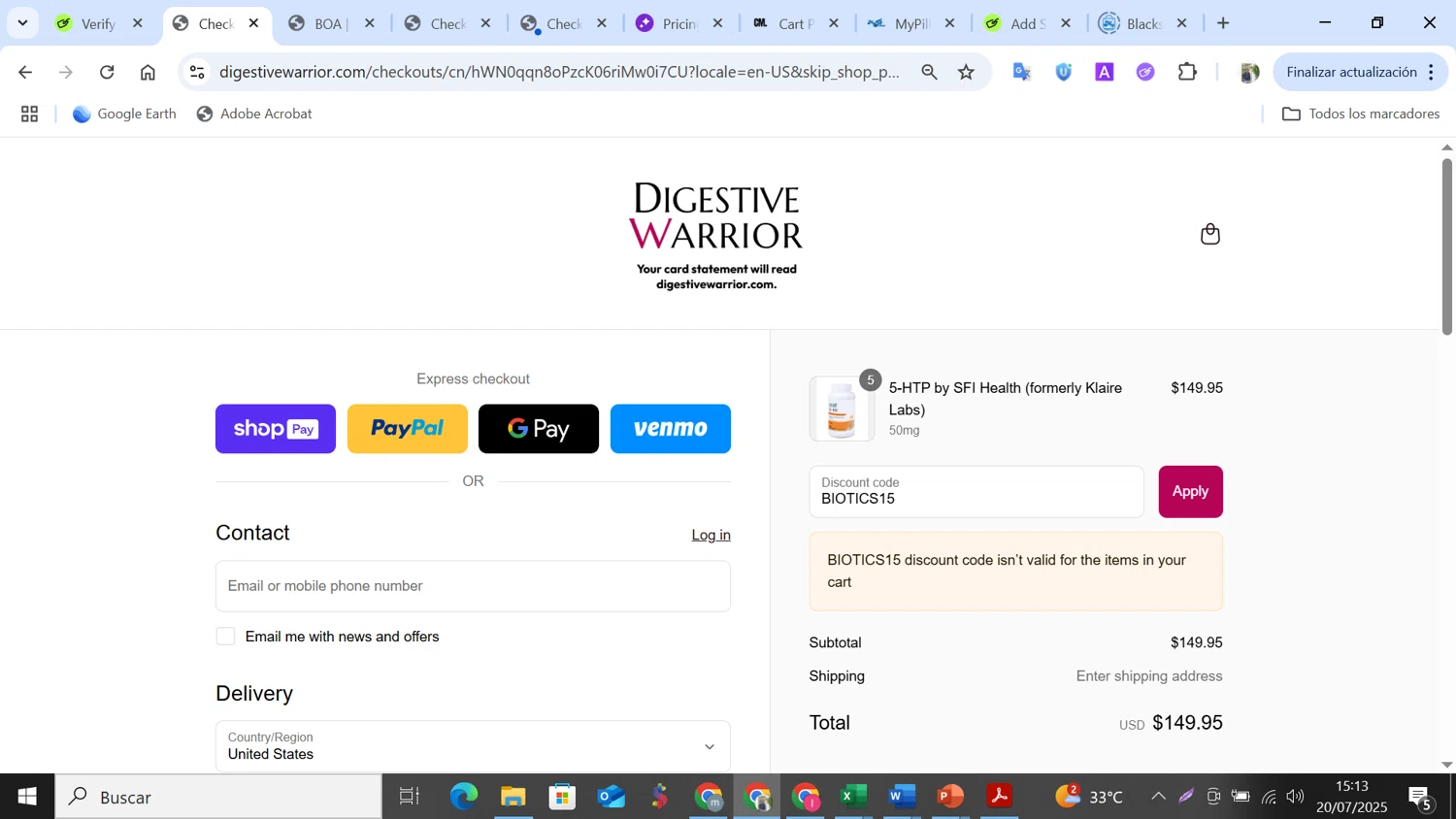Click the address bar URL
The width and height of the screenshot is (1456, 819).
[559, 72]
